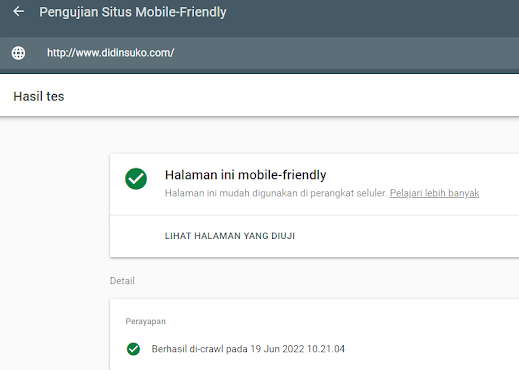Click the small green crawl success checkmark
Image resolution: width=519 pixels, height=370 pixels.
pyautogui.click(x=133, y=349)
